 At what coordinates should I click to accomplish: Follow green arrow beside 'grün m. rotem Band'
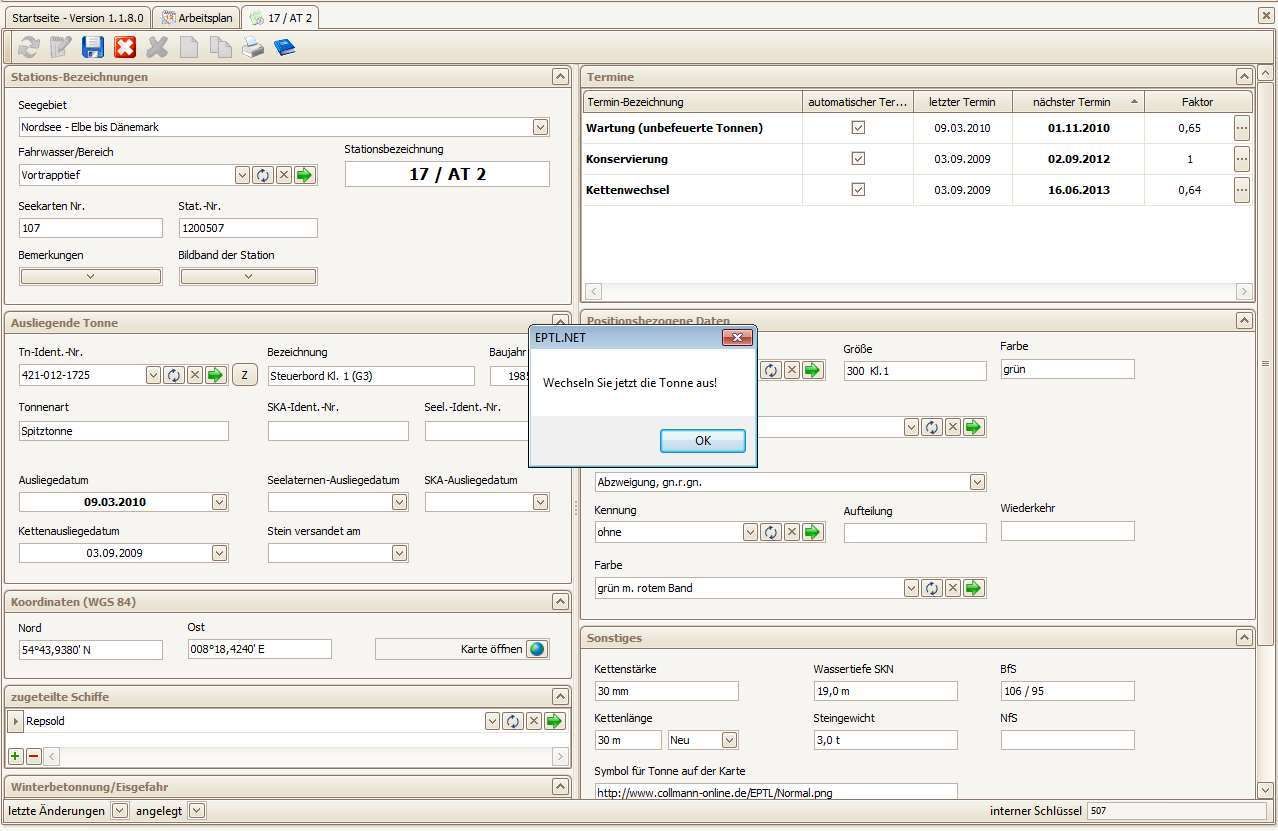974,588
